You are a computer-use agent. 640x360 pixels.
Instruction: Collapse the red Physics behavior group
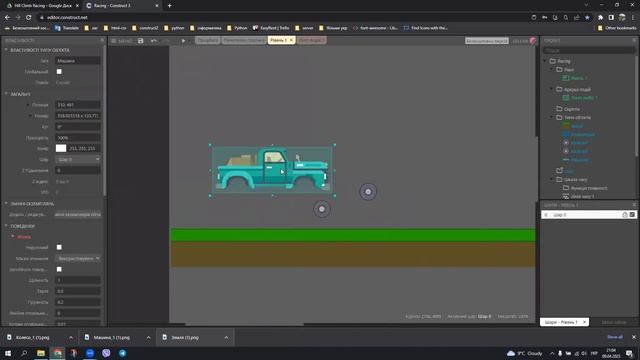click(x=13, y=237)
